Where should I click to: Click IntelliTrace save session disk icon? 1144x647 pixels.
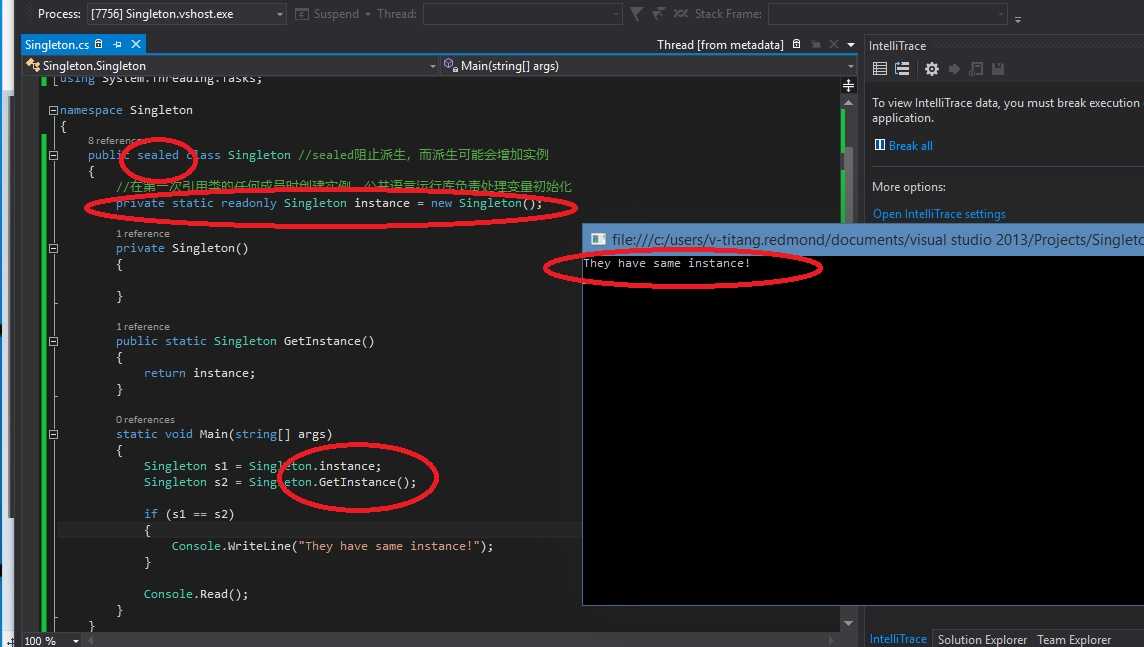click(x=997, y=69)
